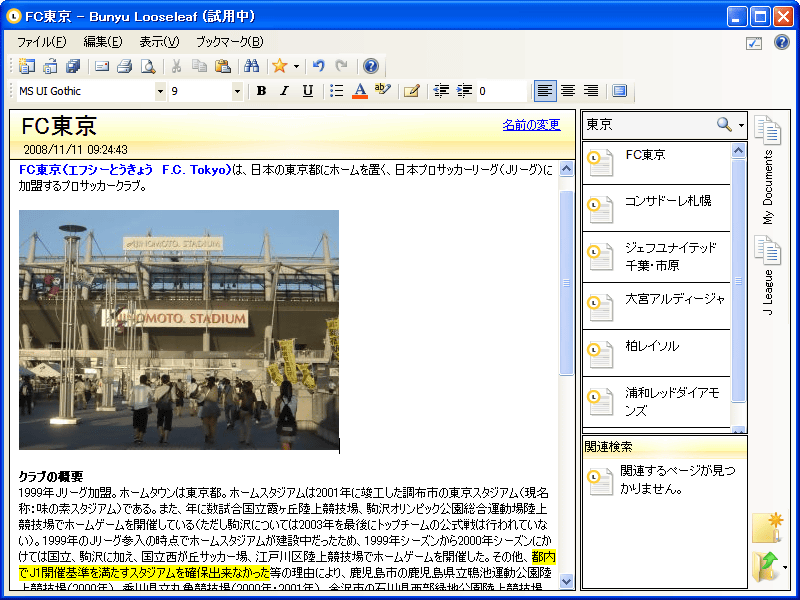
Task: Open the ファイル(F) menu
Action: (42, 42)
